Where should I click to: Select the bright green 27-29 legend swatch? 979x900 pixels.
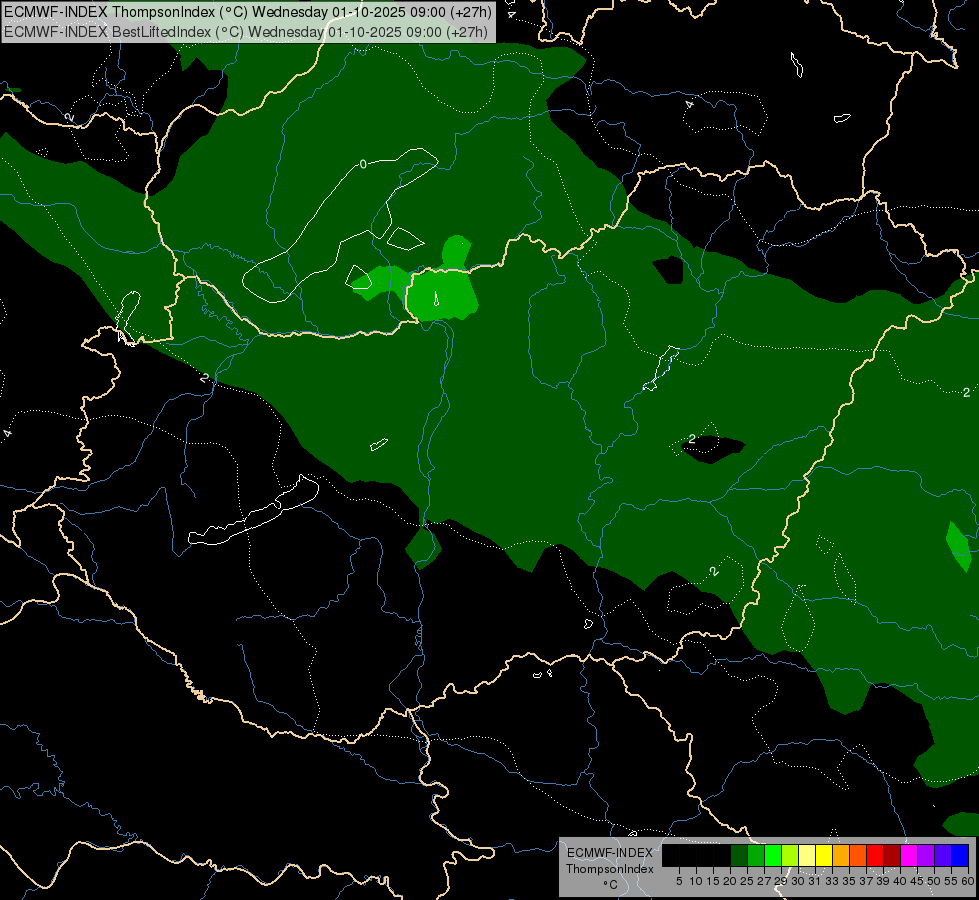773,855
